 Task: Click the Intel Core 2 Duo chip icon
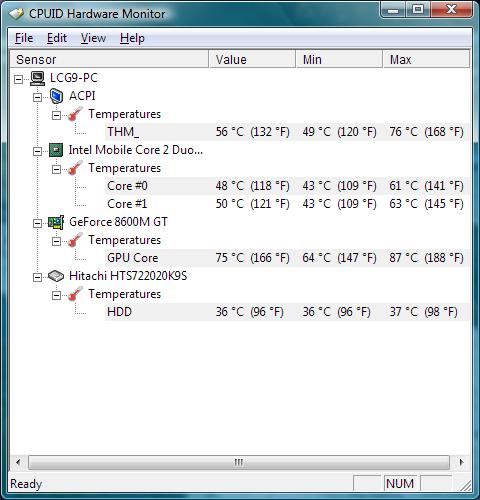point(56,150)
